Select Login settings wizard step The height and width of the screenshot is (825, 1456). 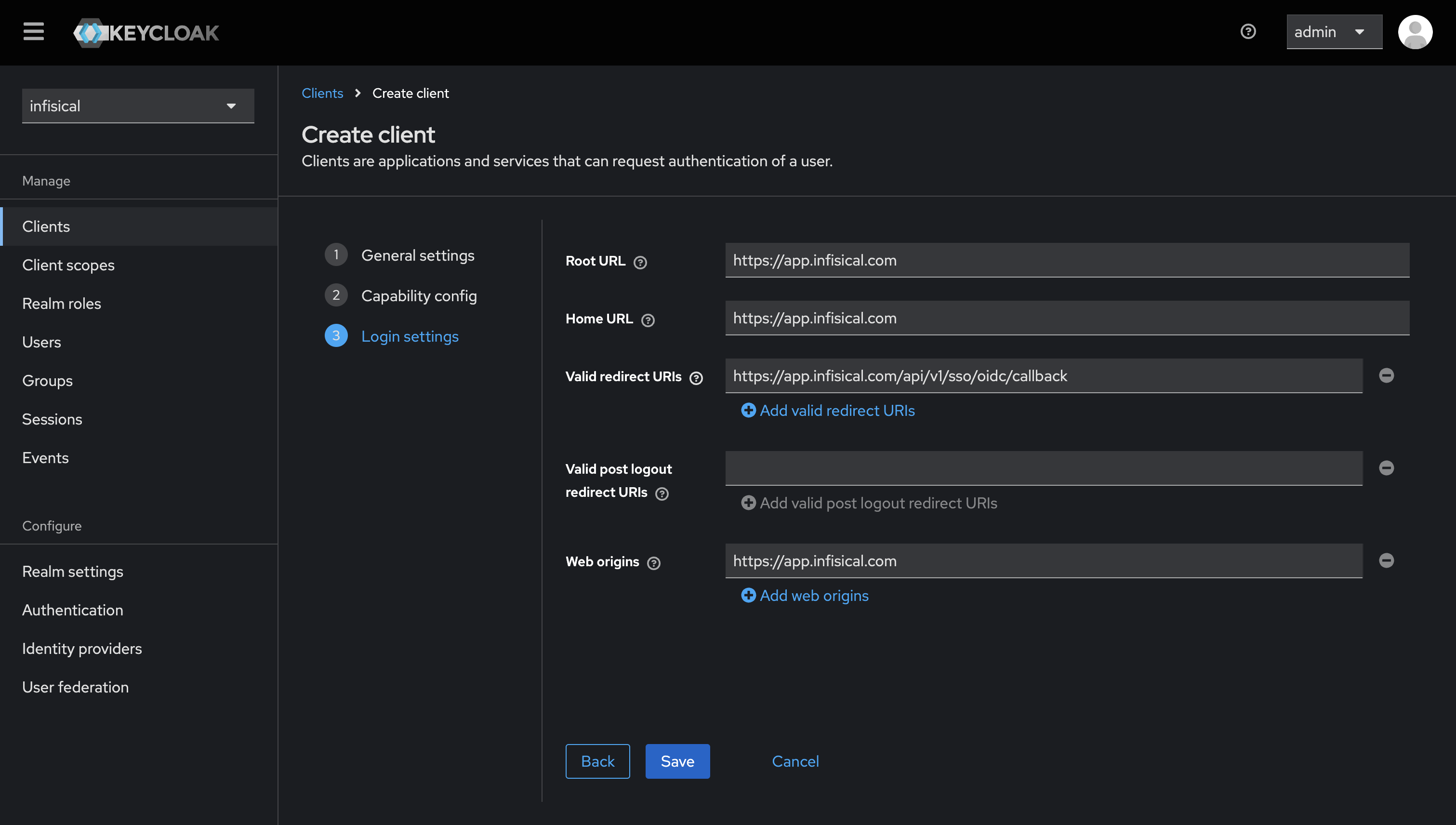click(392, 336)
